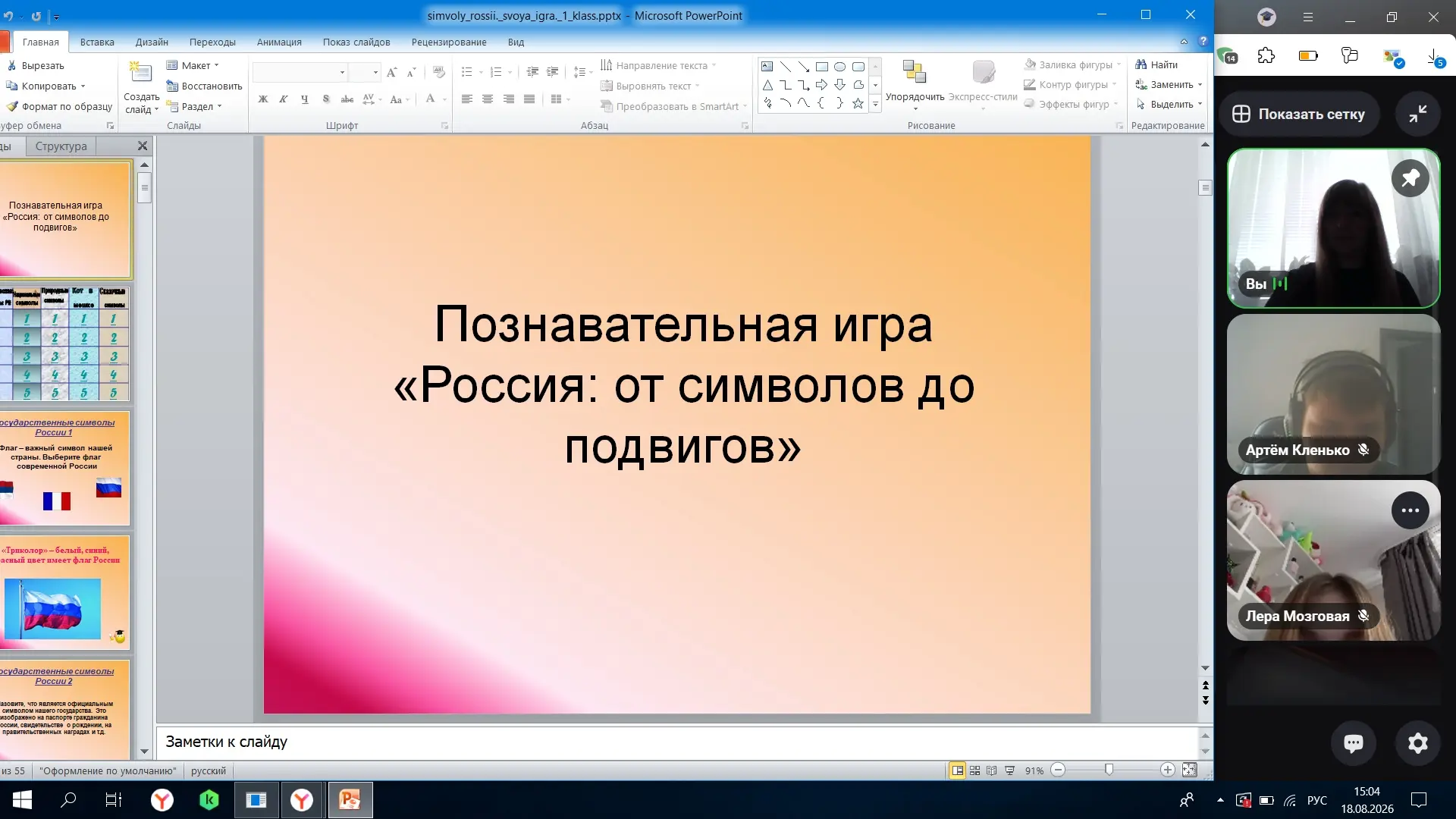Open options on Лера Мозговая's tile
Viewport: 1456px width, 819px height.
[x=1410, y=510]
